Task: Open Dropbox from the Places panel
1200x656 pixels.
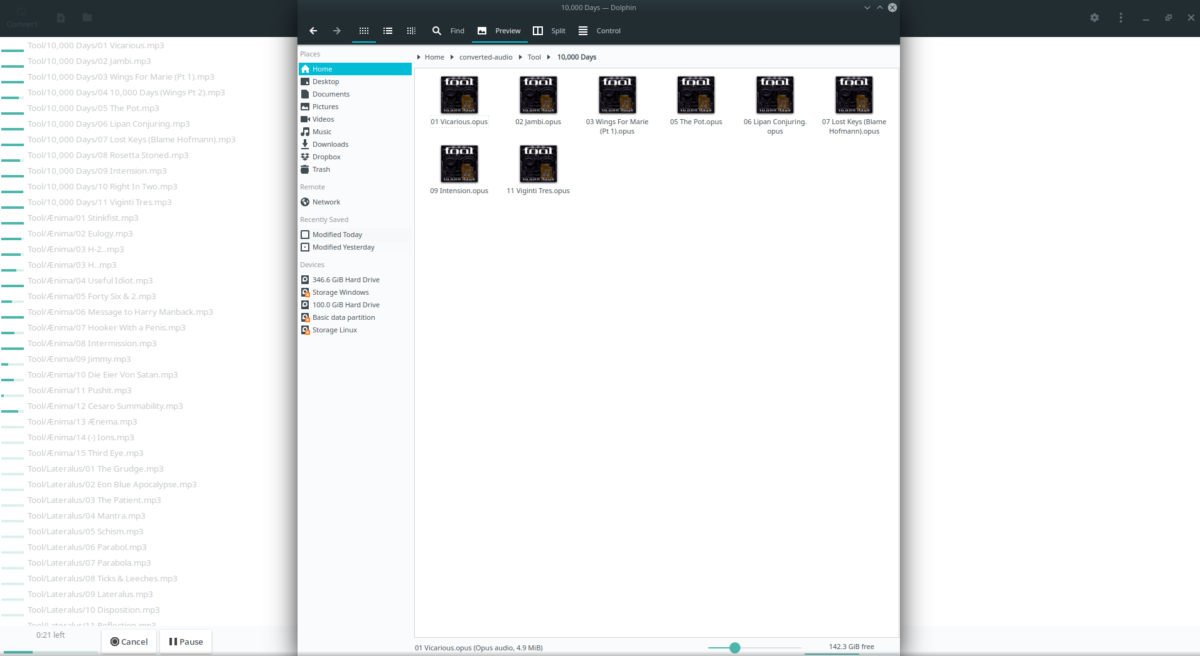Action: pos(327,156)
